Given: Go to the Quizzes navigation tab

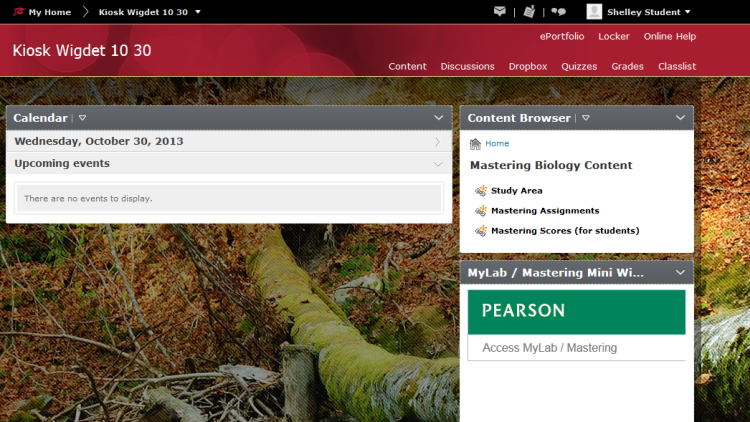Looking at the screenshot, I should 579,66.
